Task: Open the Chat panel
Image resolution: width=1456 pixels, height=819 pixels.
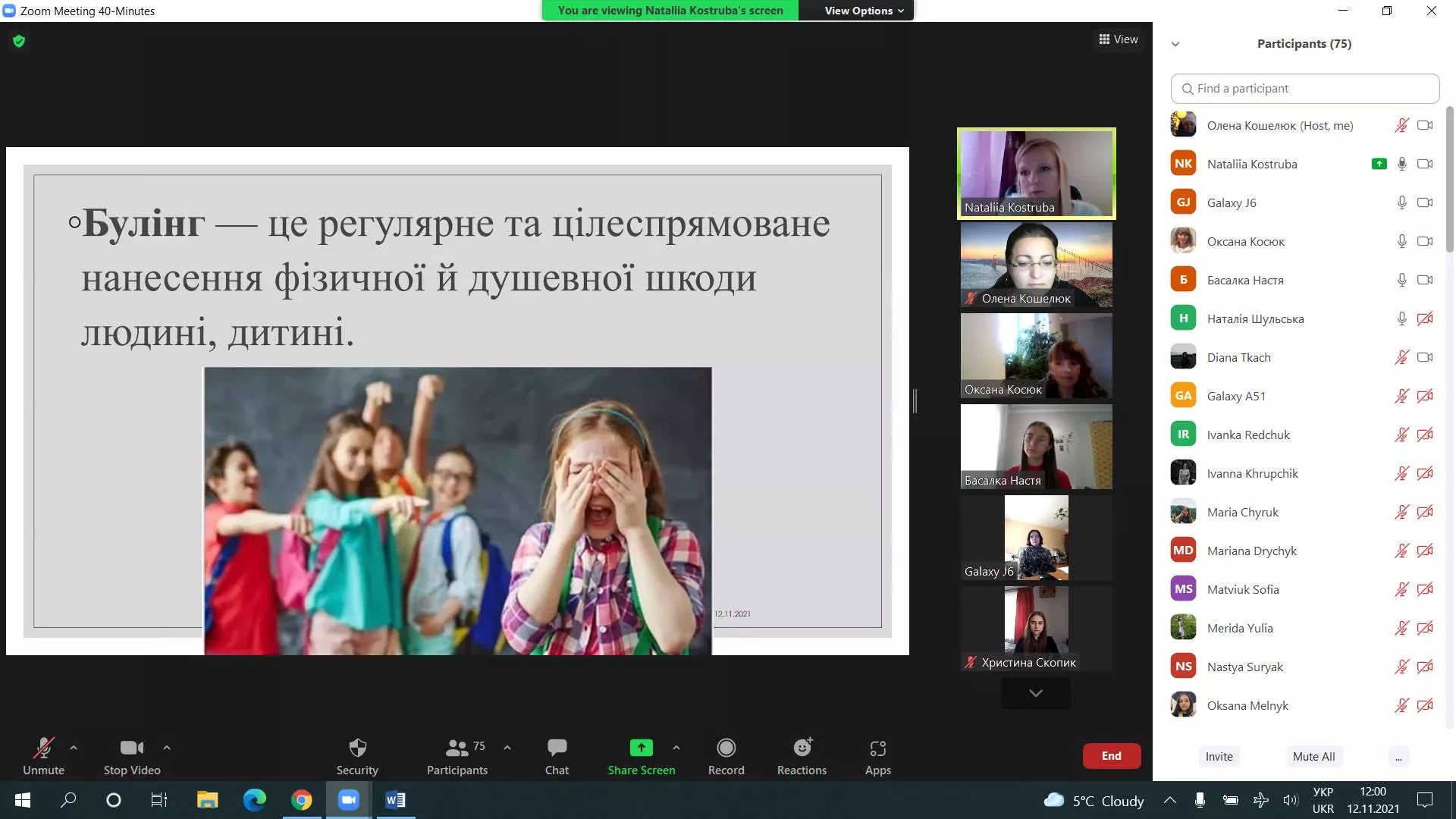Action: point(557,755)
